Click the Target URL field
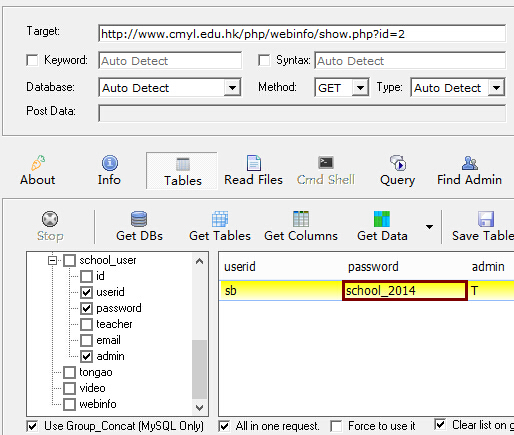Image resolution: width=514 pixels, height=435 pixels. [302, 34]
